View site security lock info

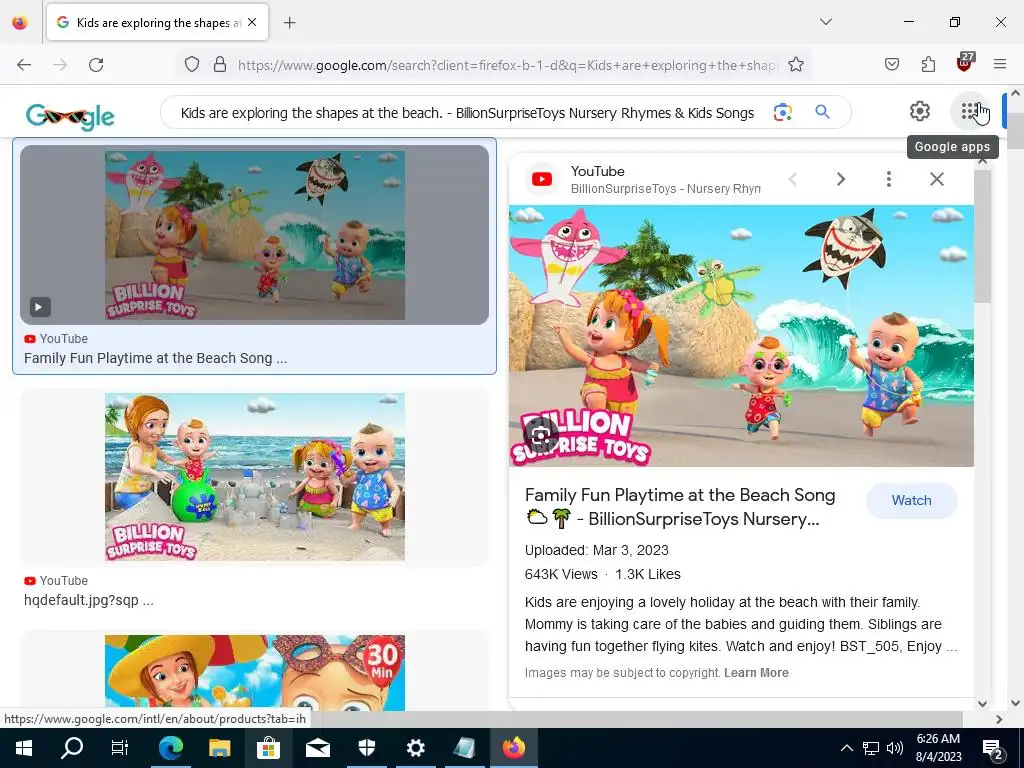220,65
